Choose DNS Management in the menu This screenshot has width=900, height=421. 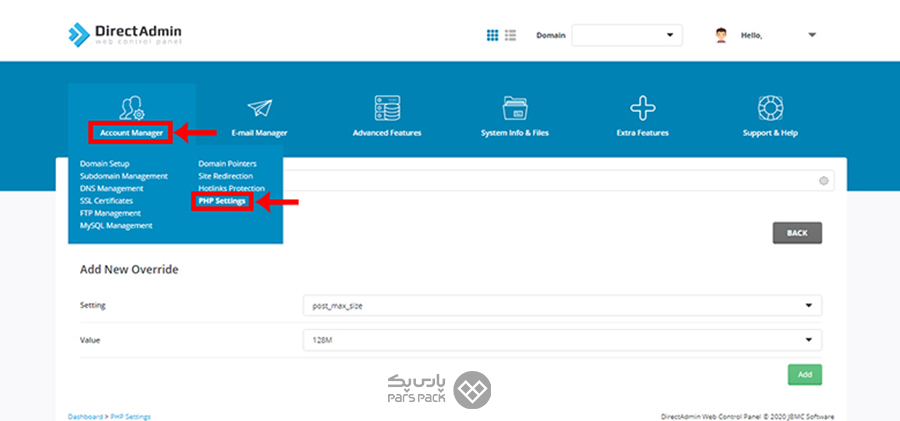[x=111, y=188]
